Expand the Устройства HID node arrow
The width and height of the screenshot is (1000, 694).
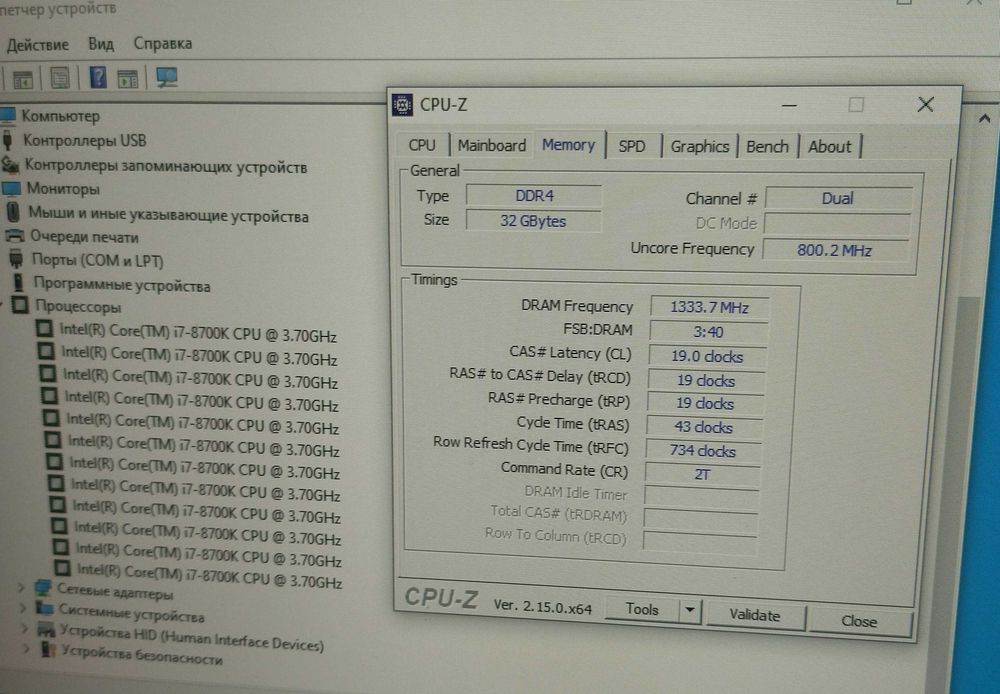25,629
